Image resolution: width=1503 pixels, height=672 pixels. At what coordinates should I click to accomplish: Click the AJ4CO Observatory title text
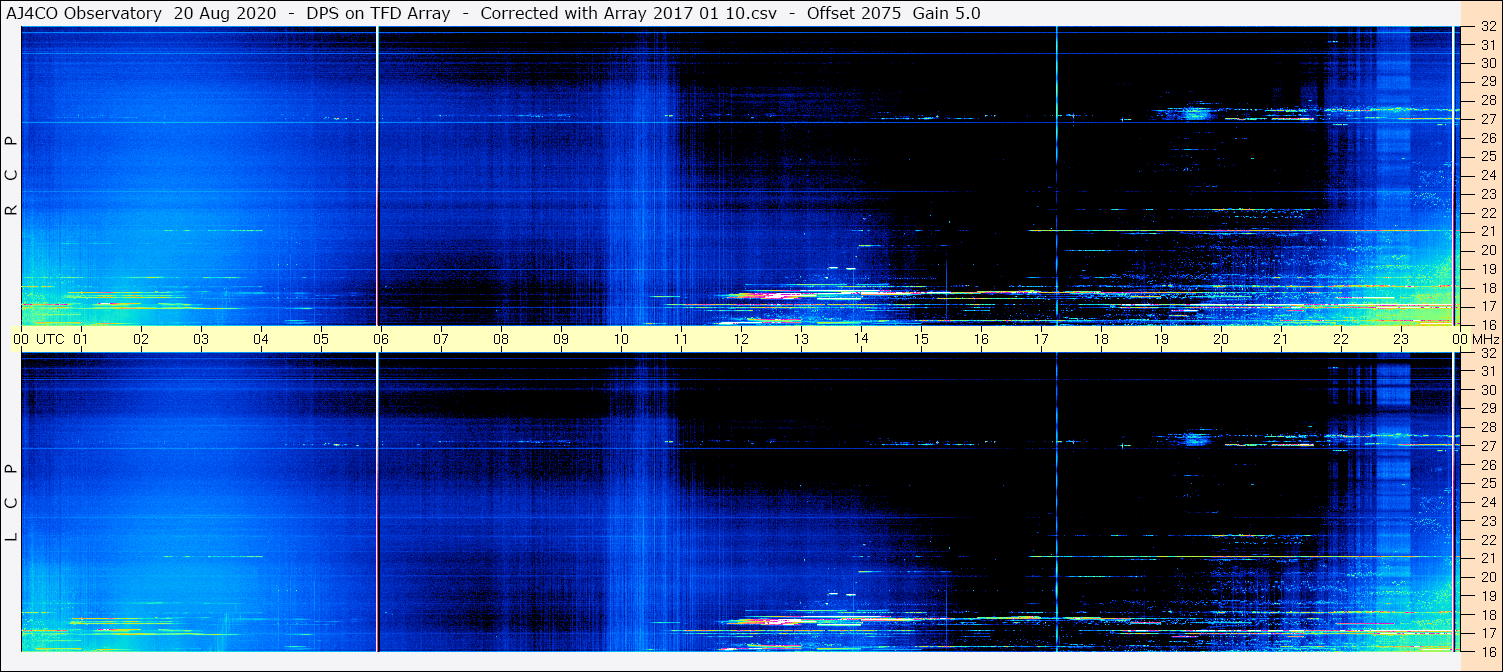click(84, 13)
